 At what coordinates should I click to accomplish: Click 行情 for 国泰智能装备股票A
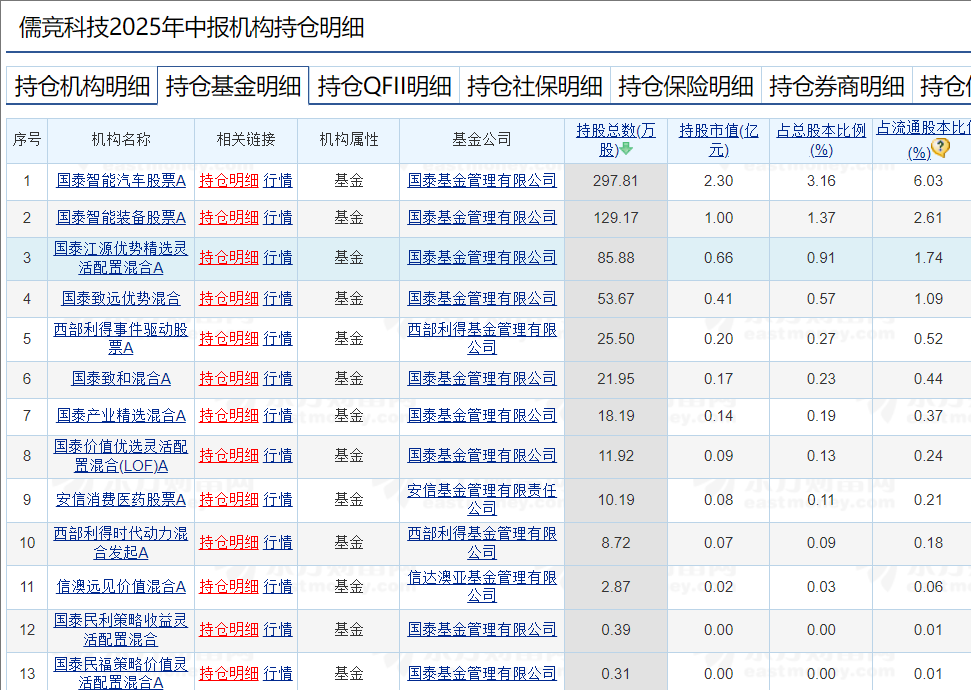pyautogui.click(x=277, y=218)
